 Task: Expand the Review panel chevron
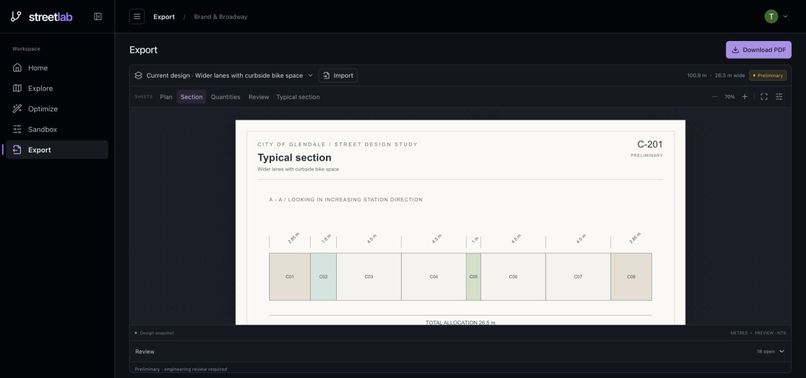coord(782,351)
